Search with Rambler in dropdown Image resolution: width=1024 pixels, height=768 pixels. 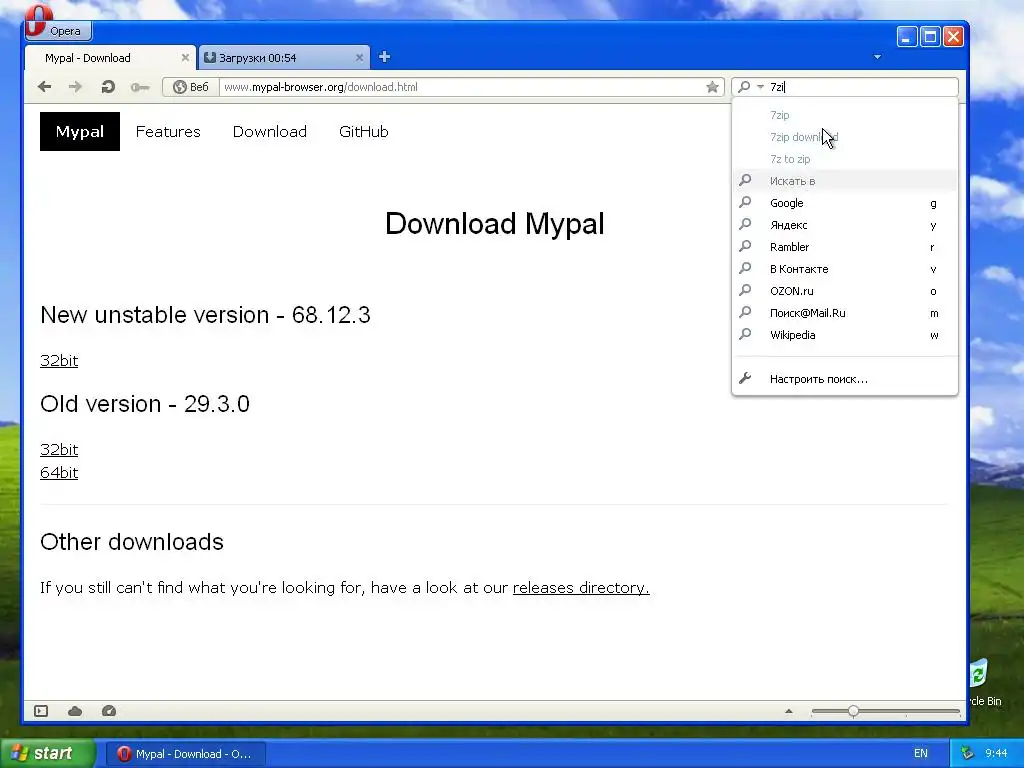click(x=845, y=247)
